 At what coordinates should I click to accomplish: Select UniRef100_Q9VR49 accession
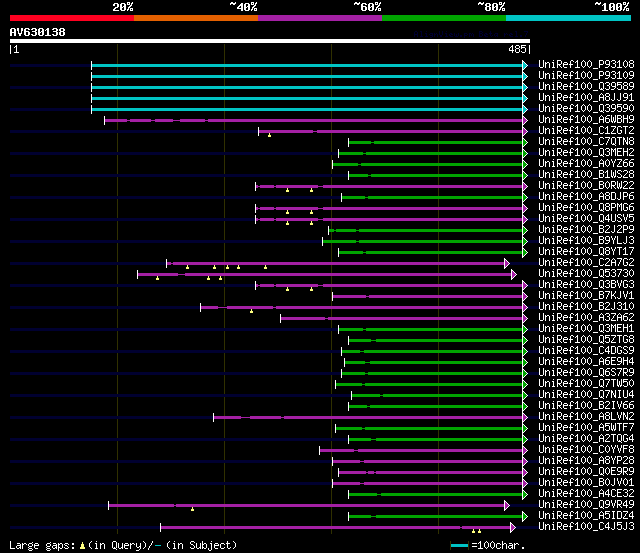click(586, 505)
